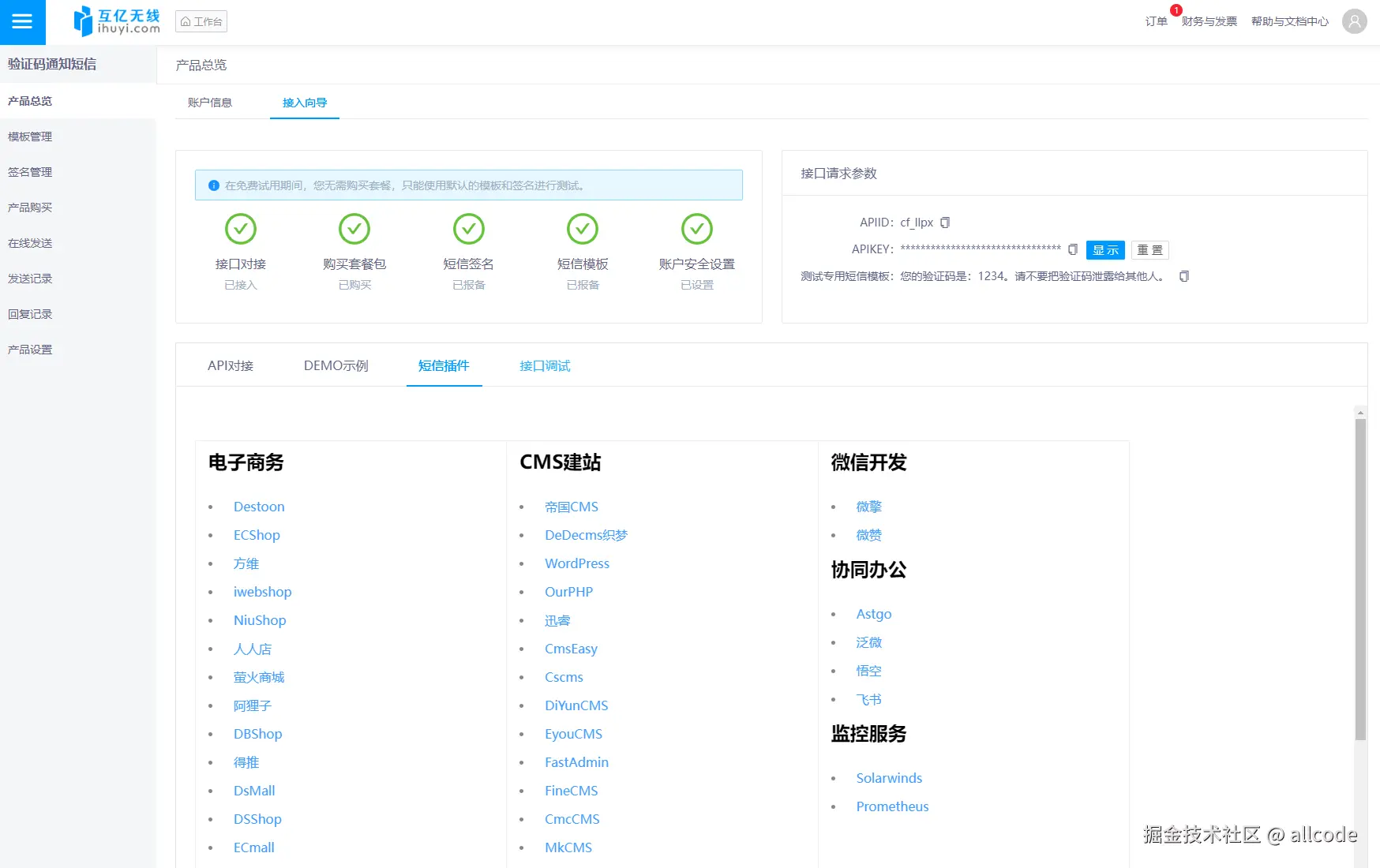1380x868 pixels.
Task: Open the 泛微 plugin link
Action: (x=869, y=642)
